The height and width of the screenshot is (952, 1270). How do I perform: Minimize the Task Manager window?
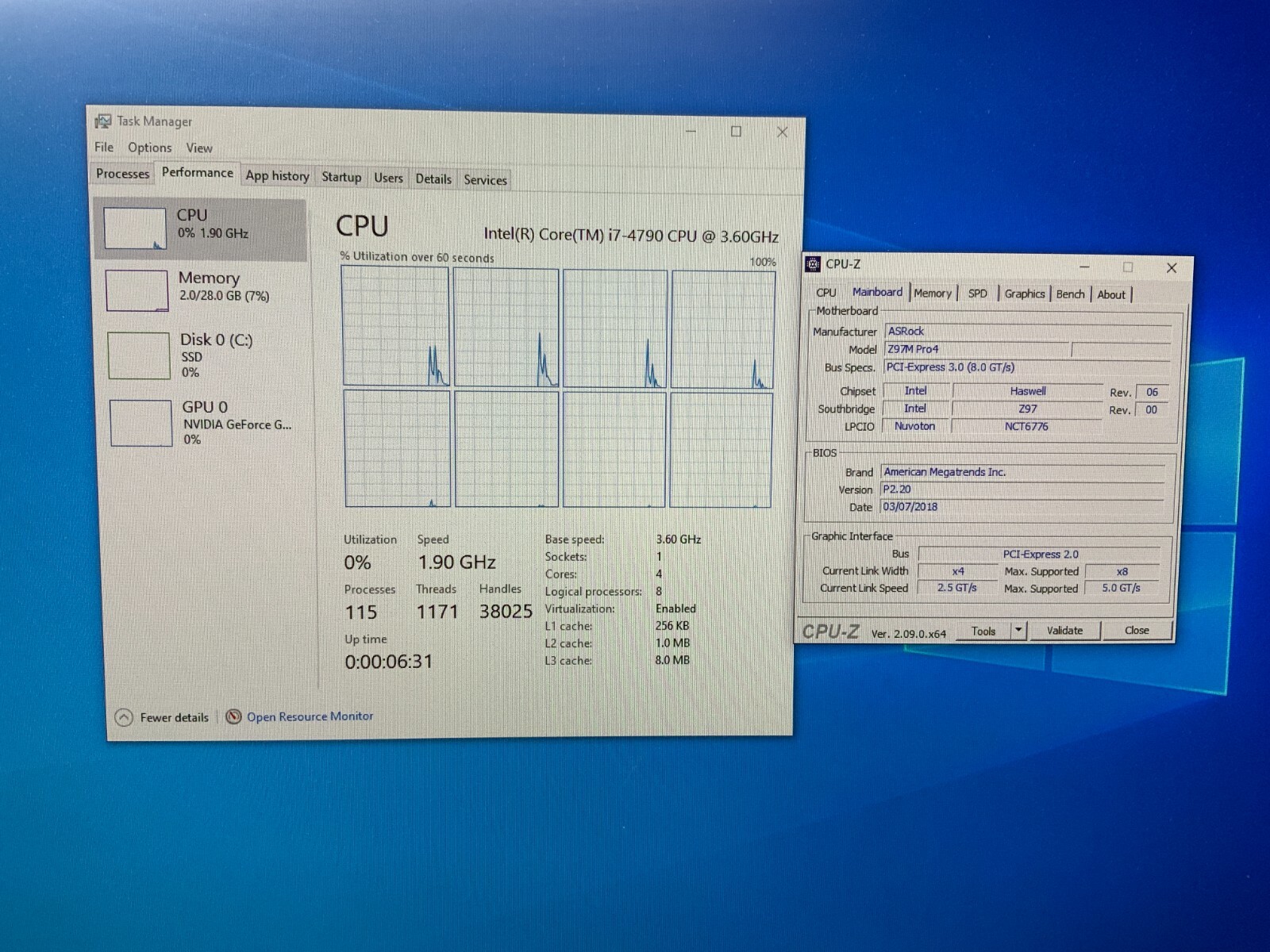pos(691,131)
